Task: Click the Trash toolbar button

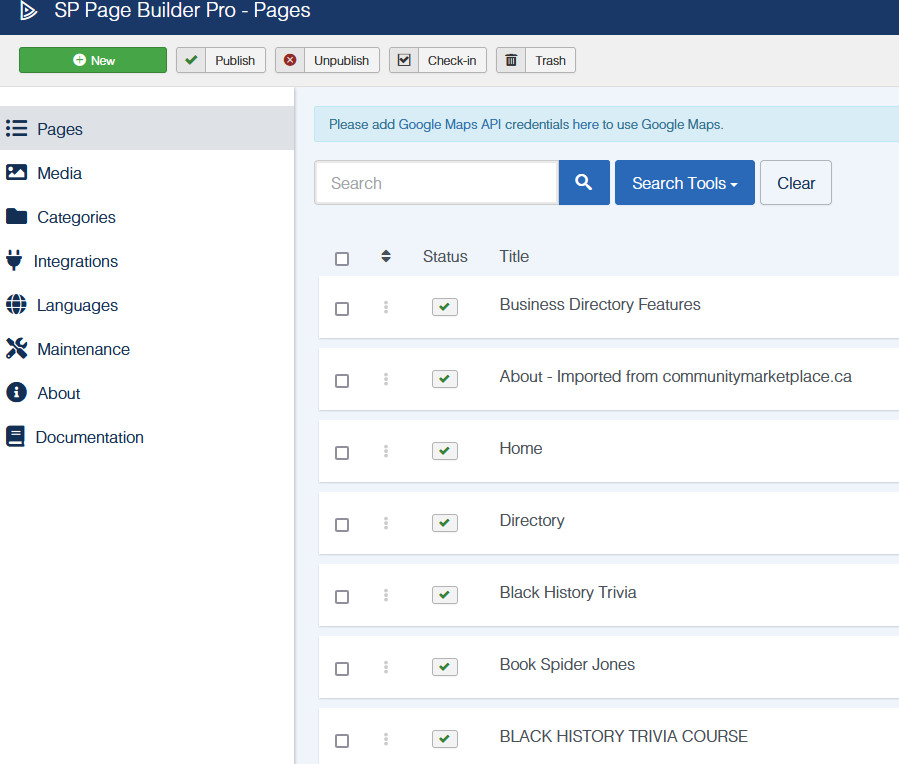Action: pyautogui.click(x=536, y=60)
